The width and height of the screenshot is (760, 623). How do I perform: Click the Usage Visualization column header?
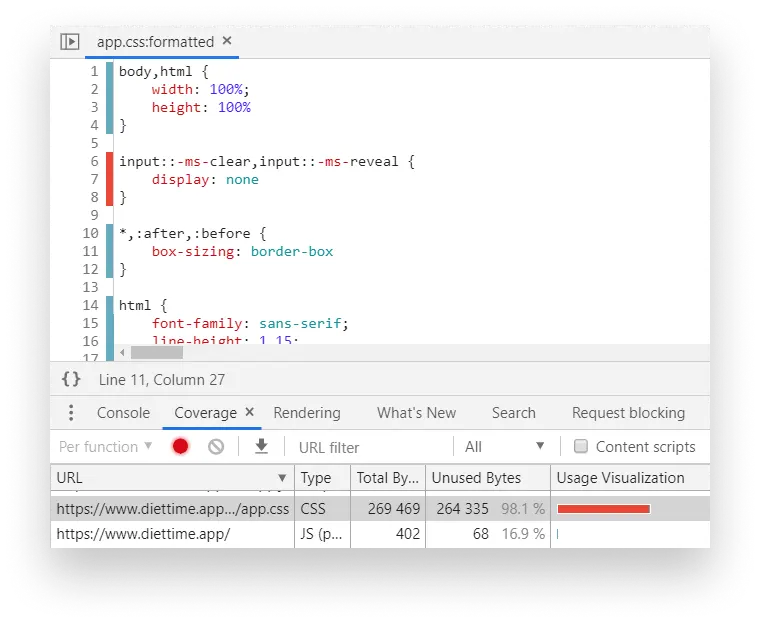(630, 478)
